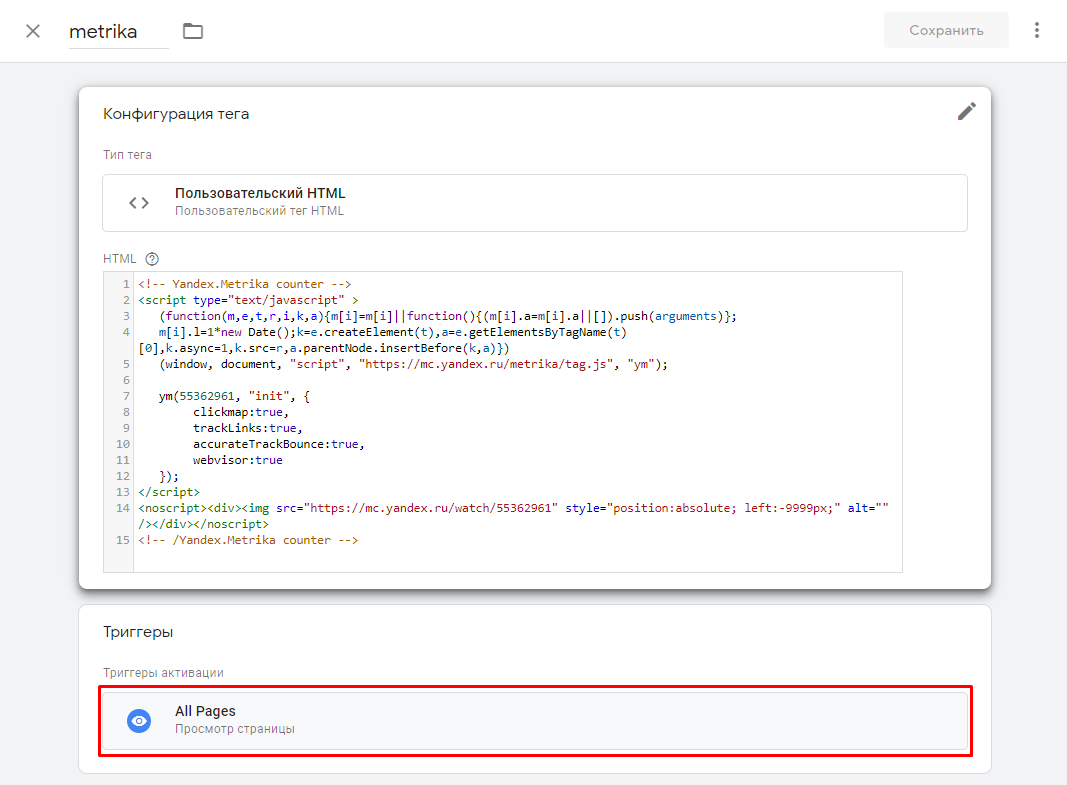Place cursor on clickmap:true code line
The image size is (1067, 785).
[240, 412]
